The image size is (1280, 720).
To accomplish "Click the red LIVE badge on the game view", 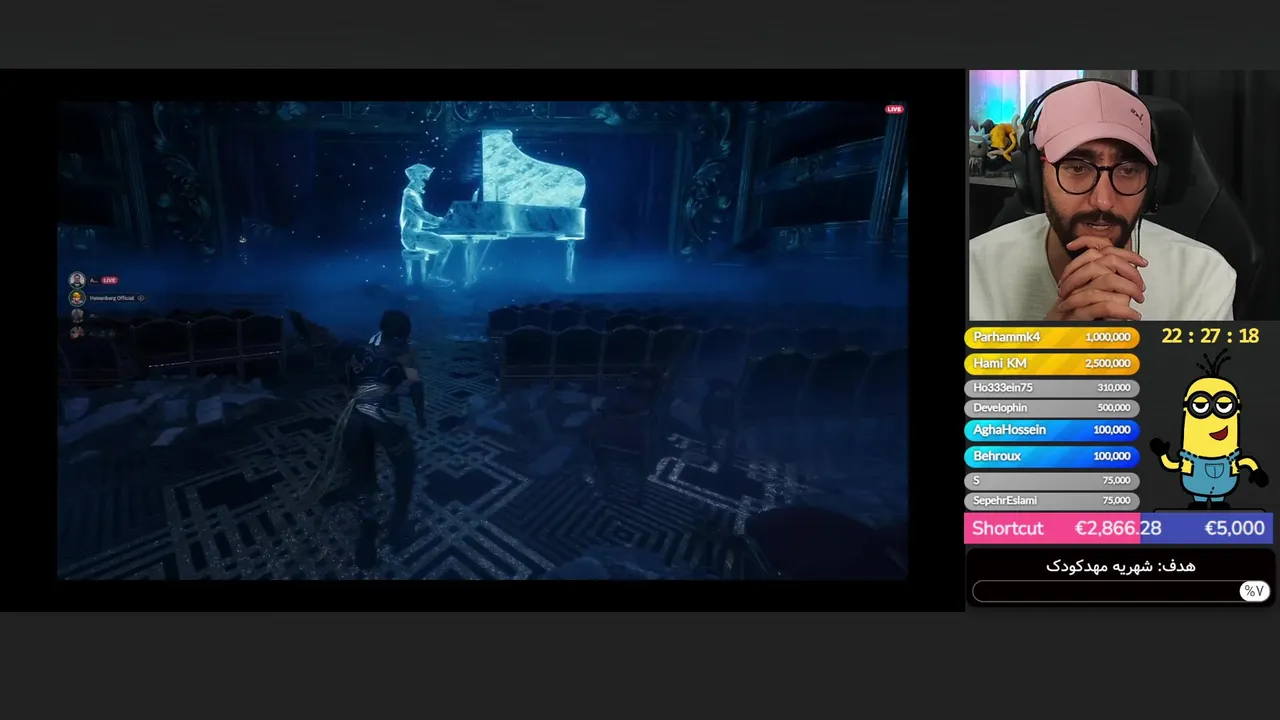I will [x=894, y=109].
